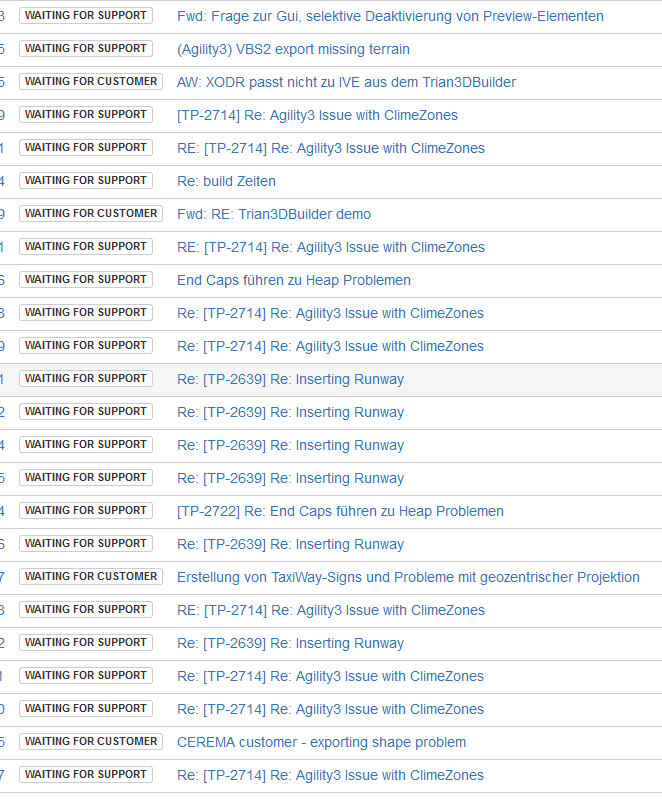Open the highlighted 'Inserting Runway' issue row
The height and width of the screenshot is (806, 662).
(290, 379)
